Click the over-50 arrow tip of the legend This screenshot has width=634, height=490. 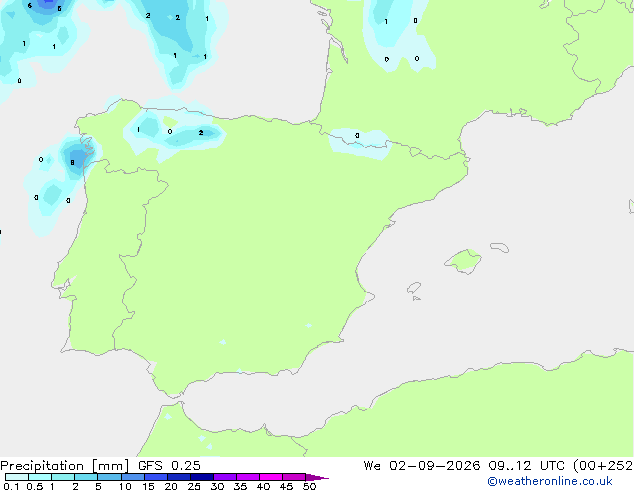pos(317,477)
